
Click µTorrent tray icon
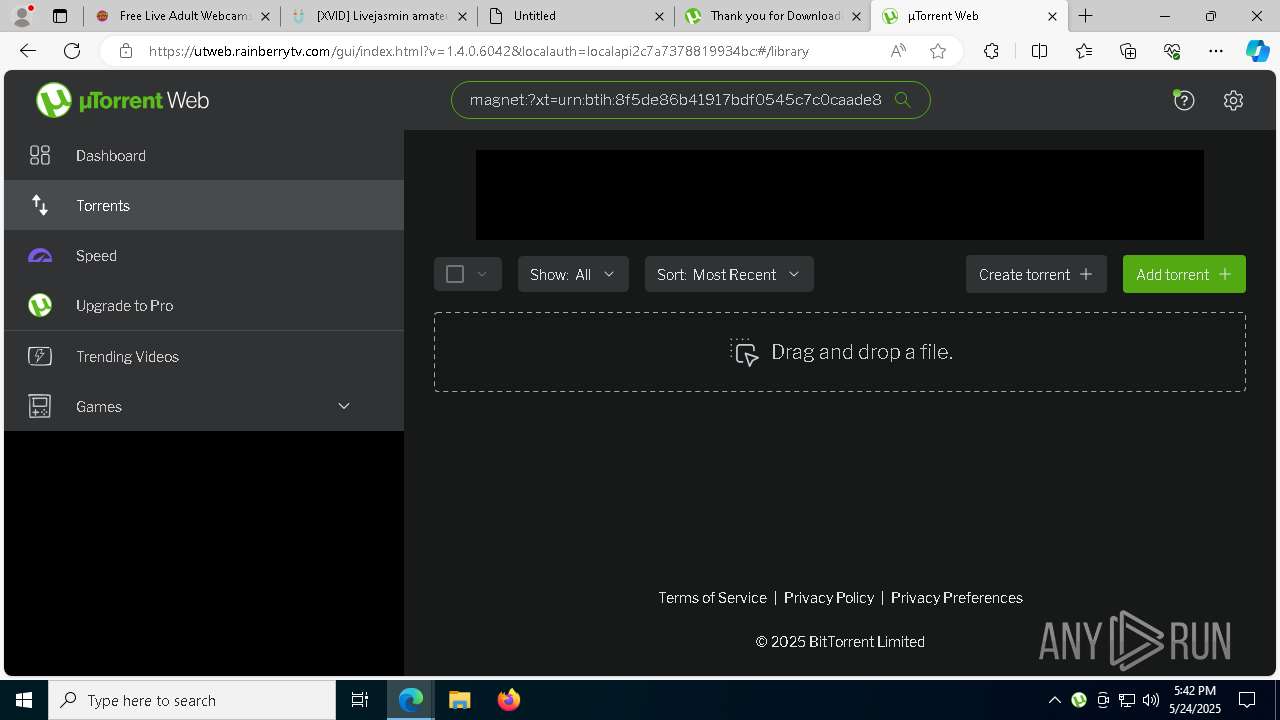pos(1079,700)
